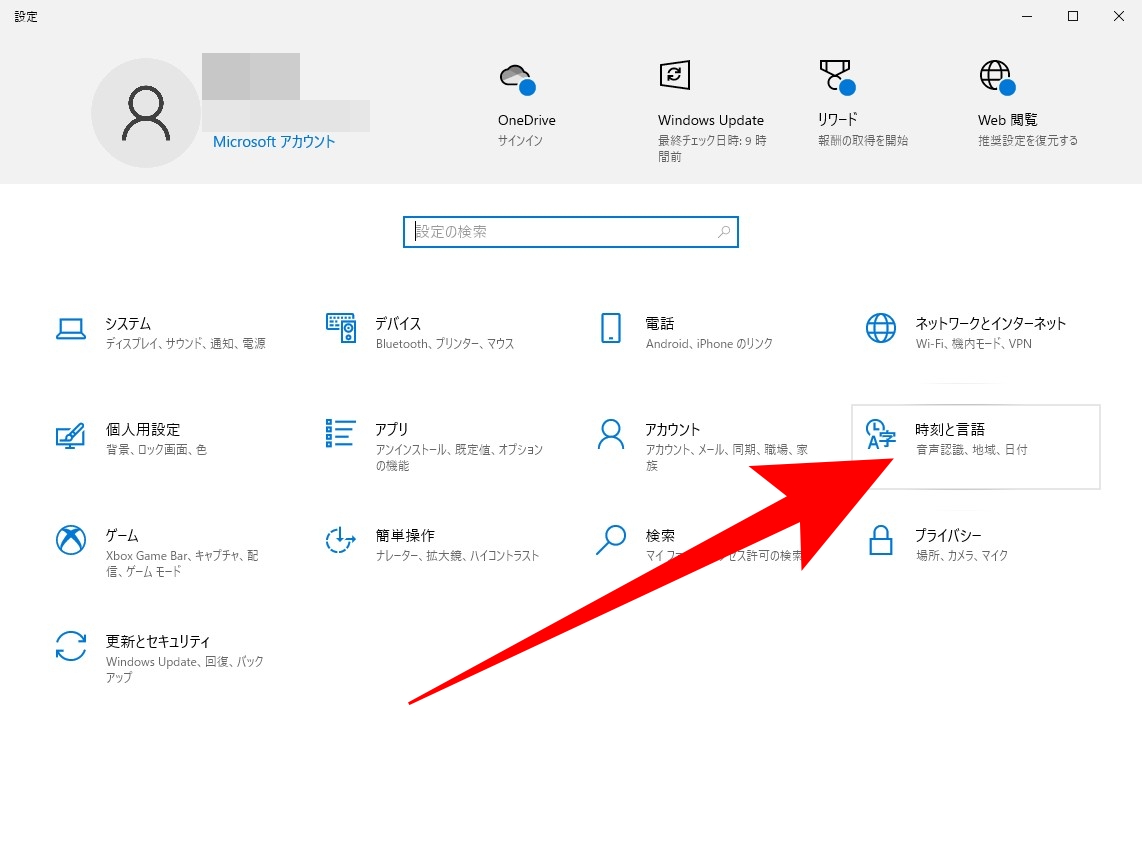The image size is (1142, 841).
Task: Click the 更新とセキュリティ refresh arrows icon
Action: point(71,646)
